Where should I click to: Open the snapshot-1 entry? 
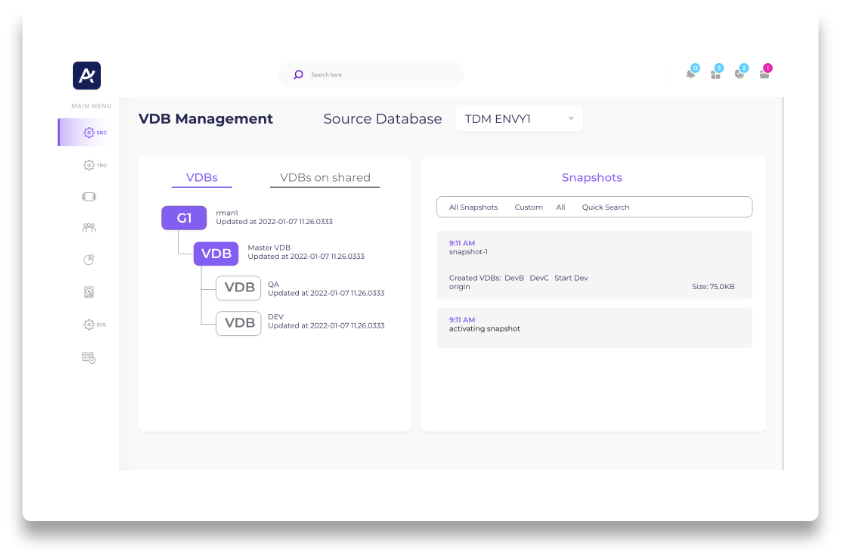(594, 265)
